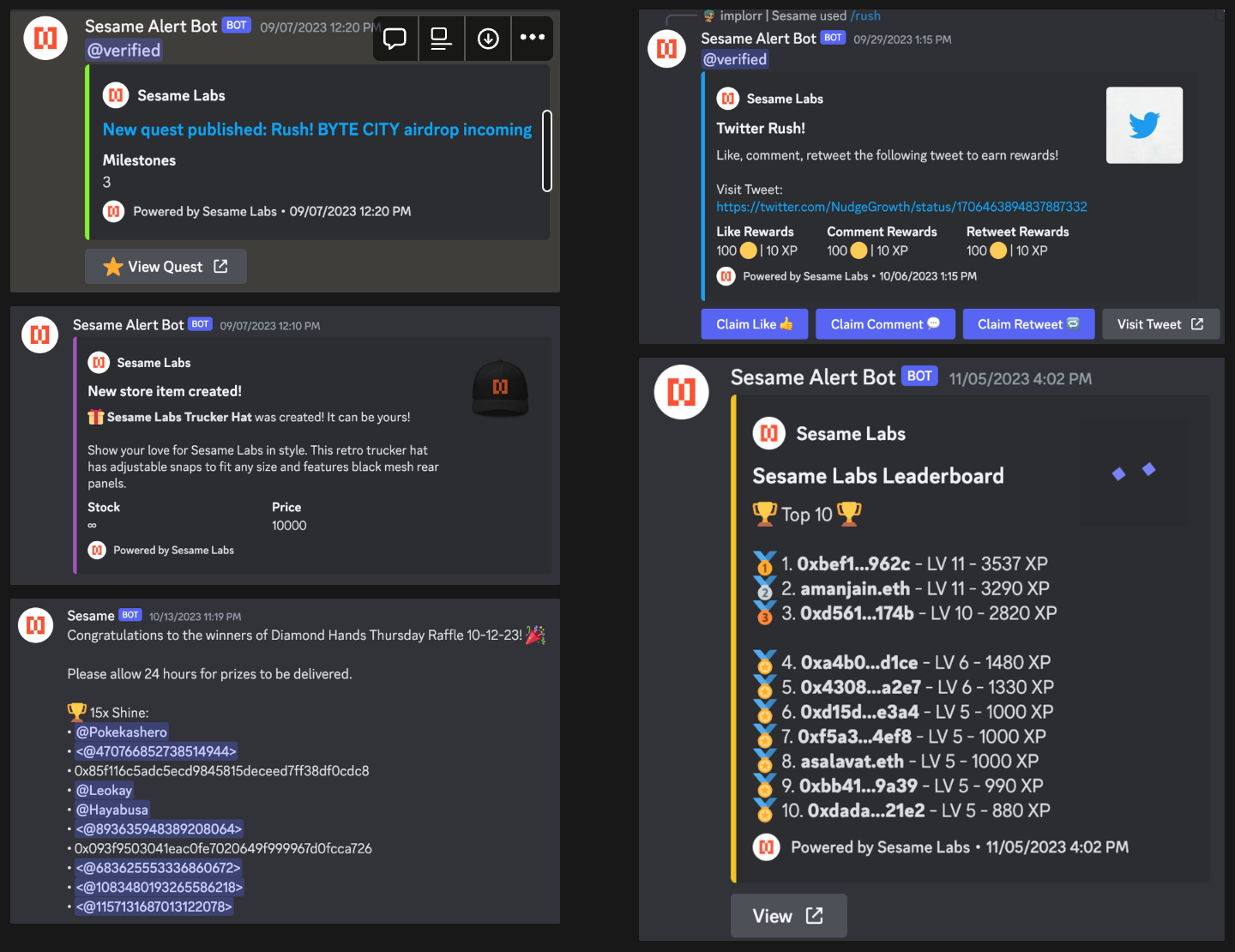Screen dimensions: 1235x952
Task: Click the leaderboard embed thumbnail with diamonds
Action: coord(1134,472)
